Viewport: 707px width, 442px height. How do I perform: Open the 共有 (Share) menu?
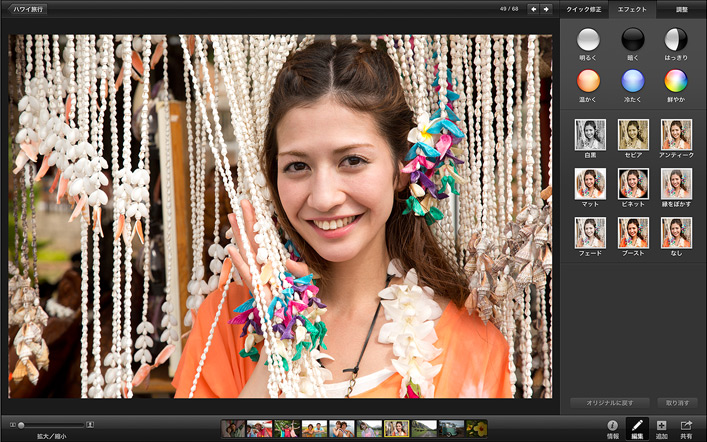687,428
